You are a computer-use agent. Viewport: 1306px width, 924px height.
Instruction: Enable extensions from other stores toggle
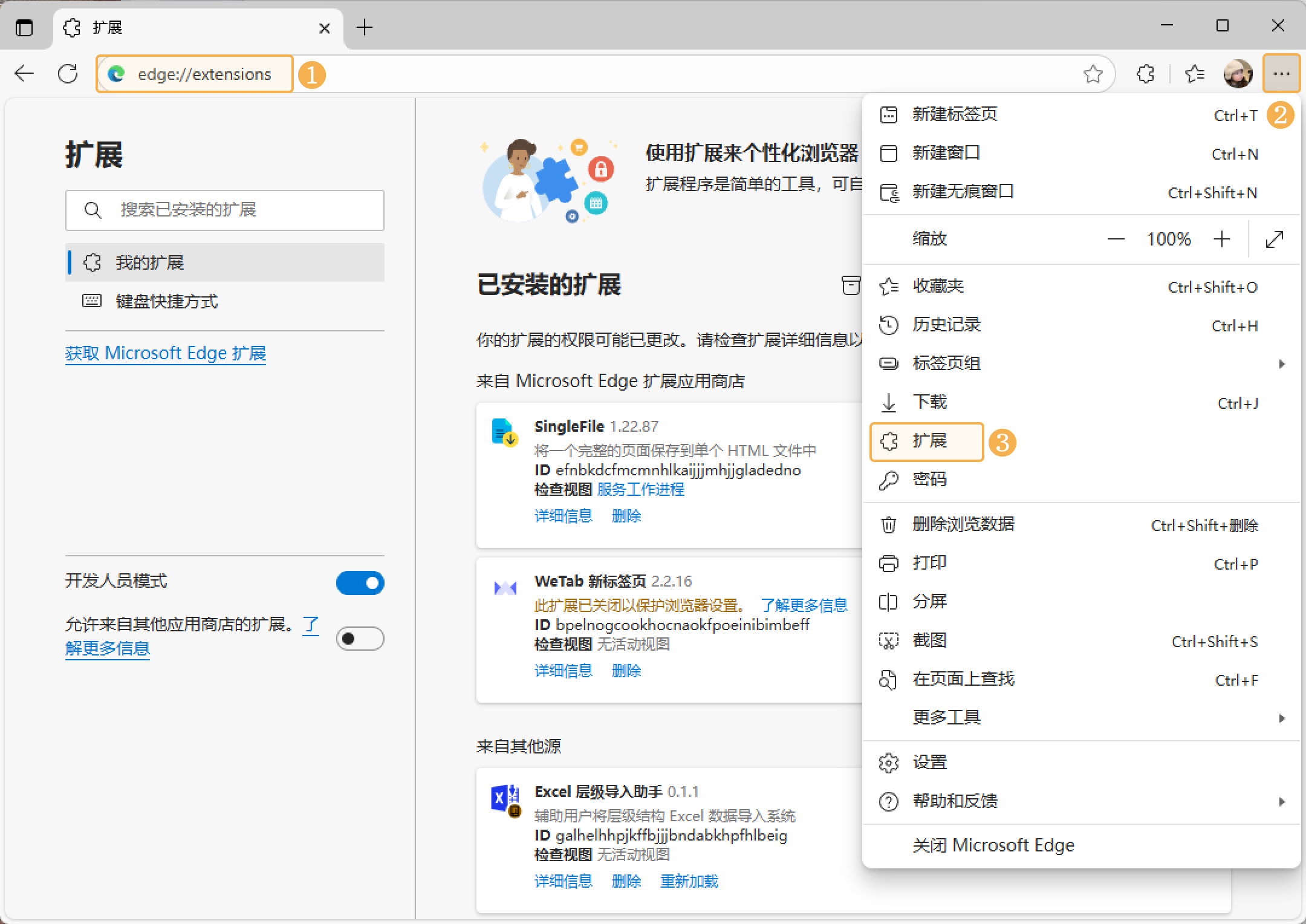(360, 639)
